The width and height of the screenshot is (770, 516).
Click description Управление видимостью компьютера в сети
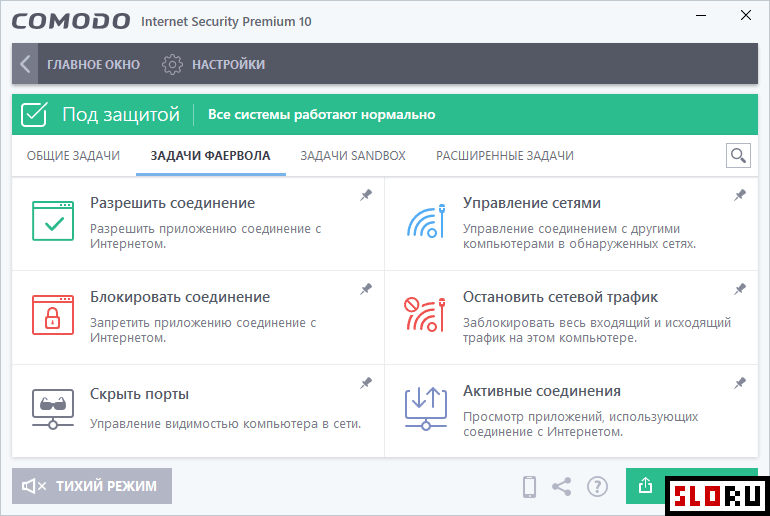tap(225, 424)
